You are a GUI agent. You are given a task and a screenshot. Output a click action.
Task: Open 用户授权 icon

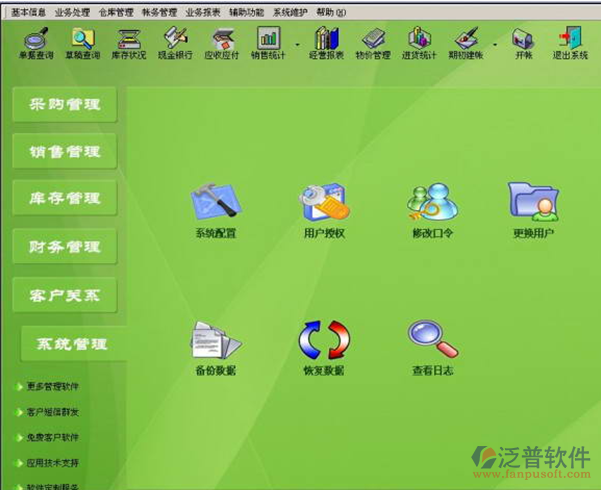(x=324, y=202)
